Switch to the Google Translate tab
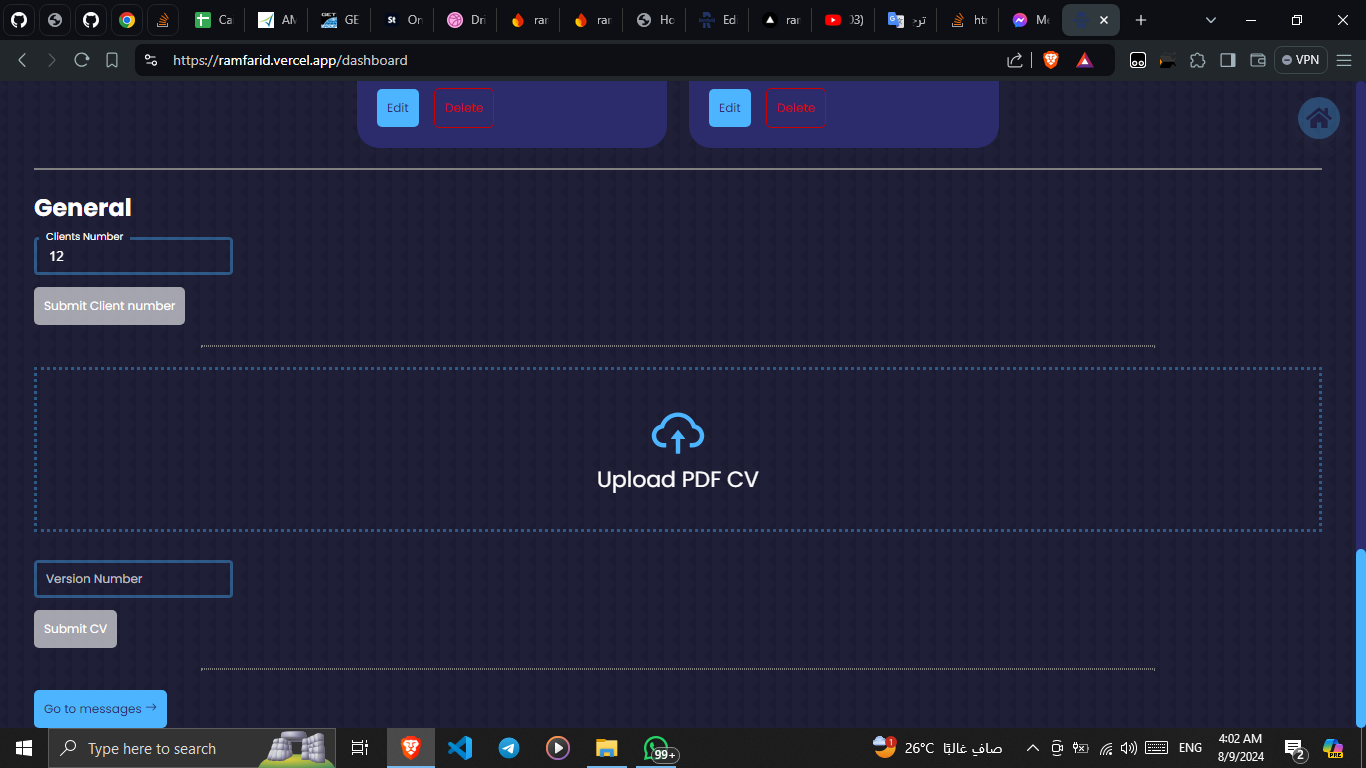Screen dimensions: 1366x768 pyautogui.click(x=907, y=20)
